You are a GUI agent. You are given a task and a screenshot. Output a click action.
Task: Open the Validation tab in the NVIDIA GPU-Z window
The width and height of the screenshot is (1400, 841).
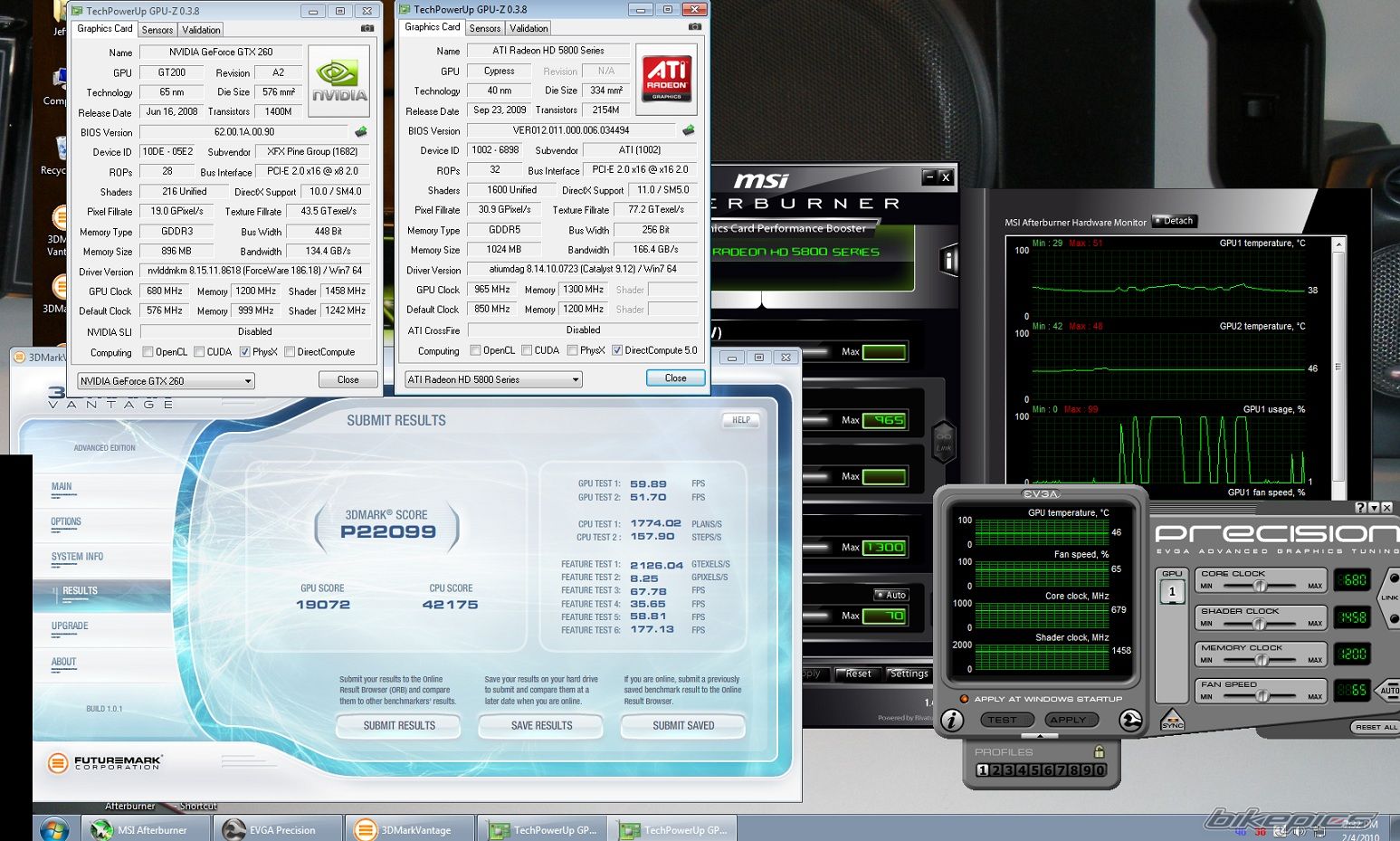click(x=201, y=30)
